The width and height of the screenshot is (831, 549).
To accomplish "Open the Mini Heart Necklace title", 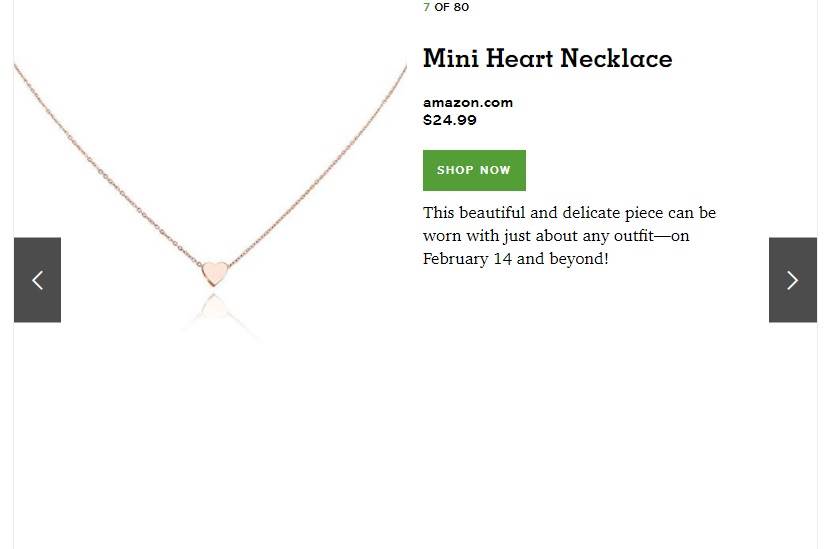I will tap(547, 58).
